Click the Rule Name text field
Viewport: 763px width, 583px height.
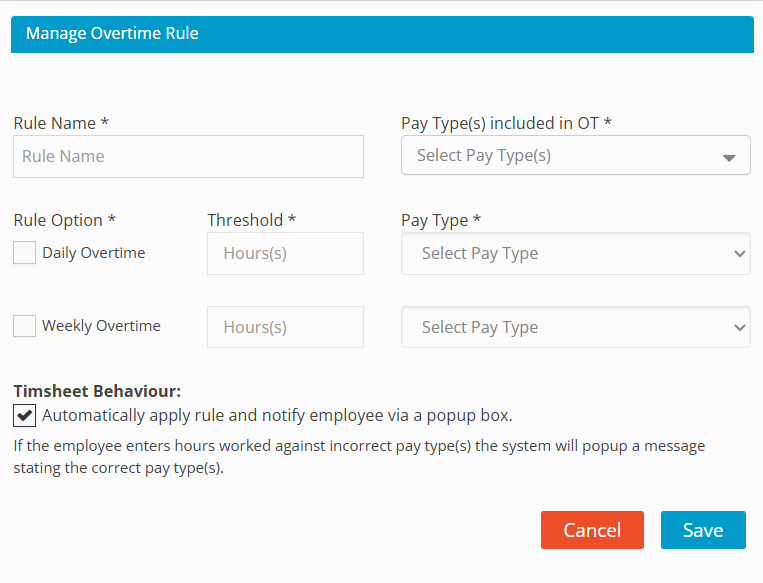click(188, 157)
